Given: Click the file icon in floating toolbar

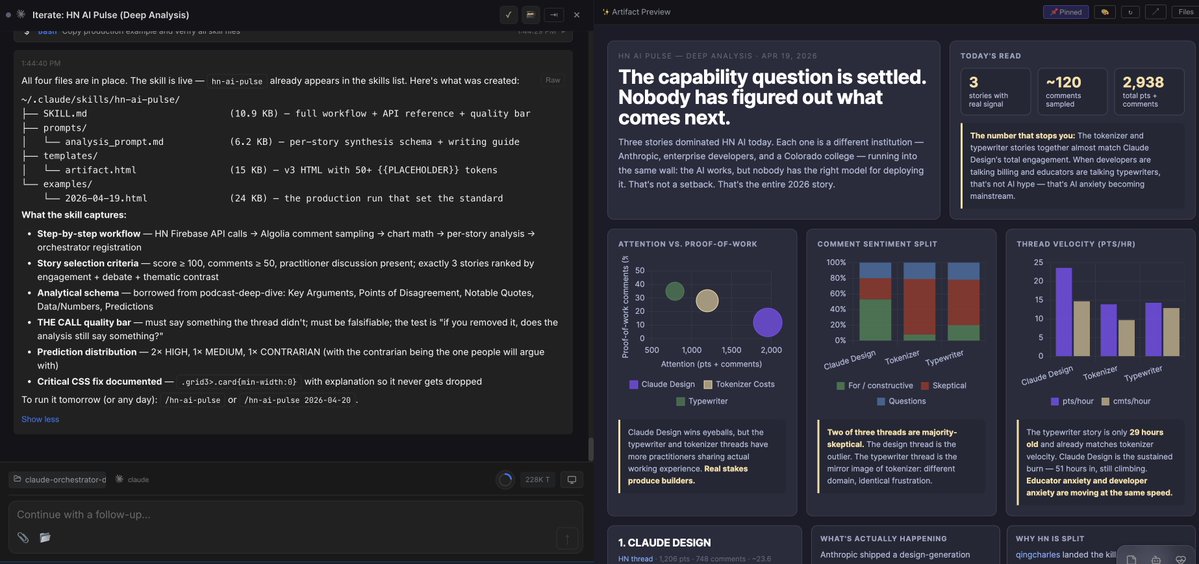Looking at the screenshot, I should (x=1132, y=559).
